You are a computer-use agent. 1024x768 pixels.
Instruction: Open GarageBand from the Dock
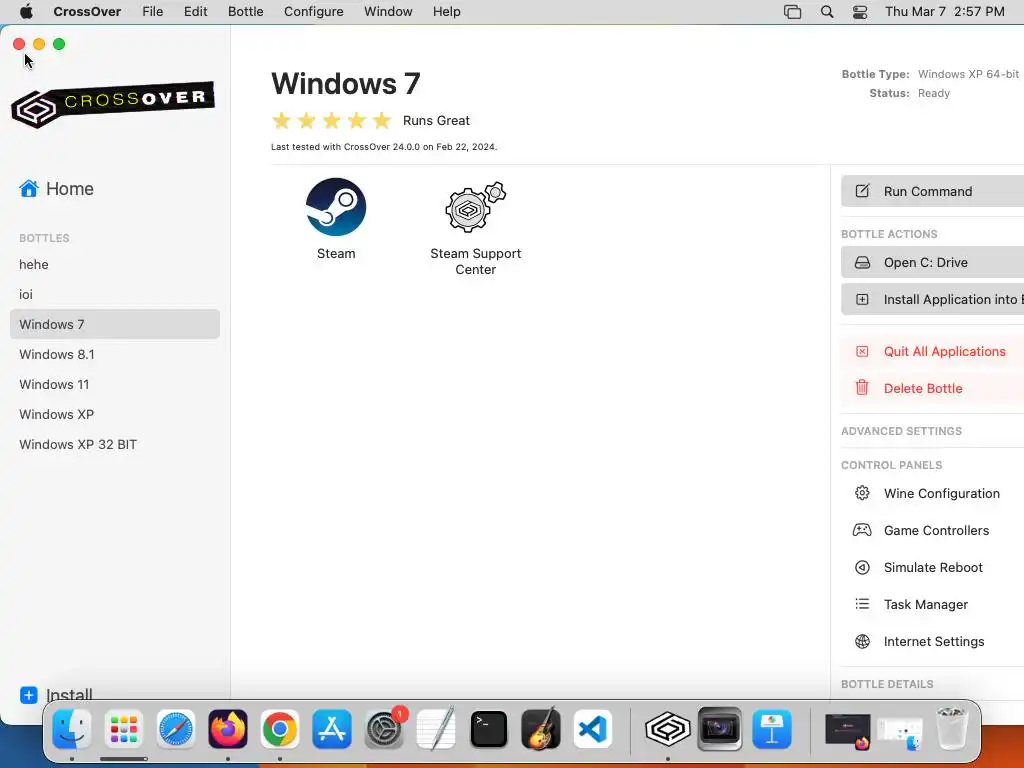tap(541, 729)
